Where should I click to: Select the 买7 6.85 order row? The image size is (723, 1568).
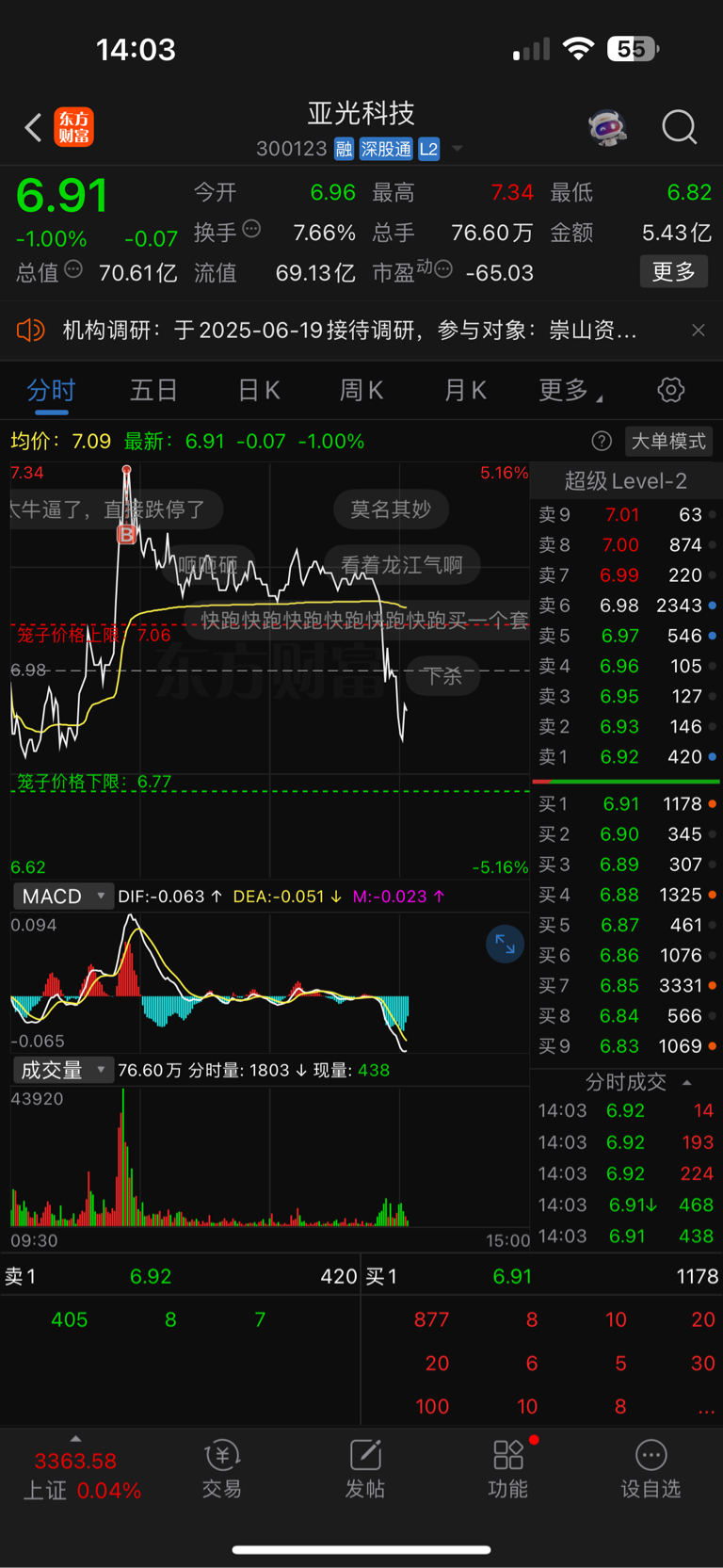pyautogui.click(x=626, y=986)
